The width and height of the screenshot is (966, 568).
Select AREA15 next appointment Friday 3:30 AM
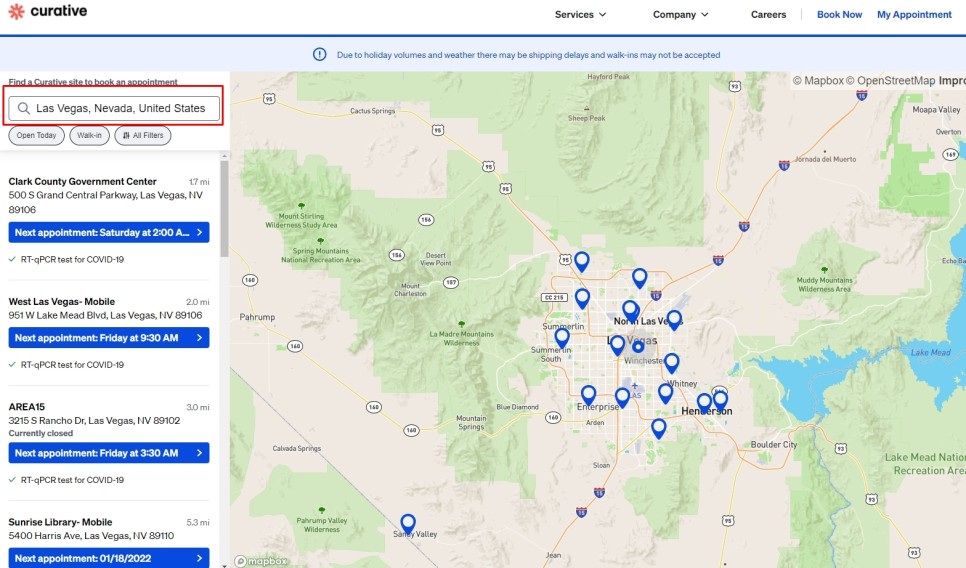109,453
